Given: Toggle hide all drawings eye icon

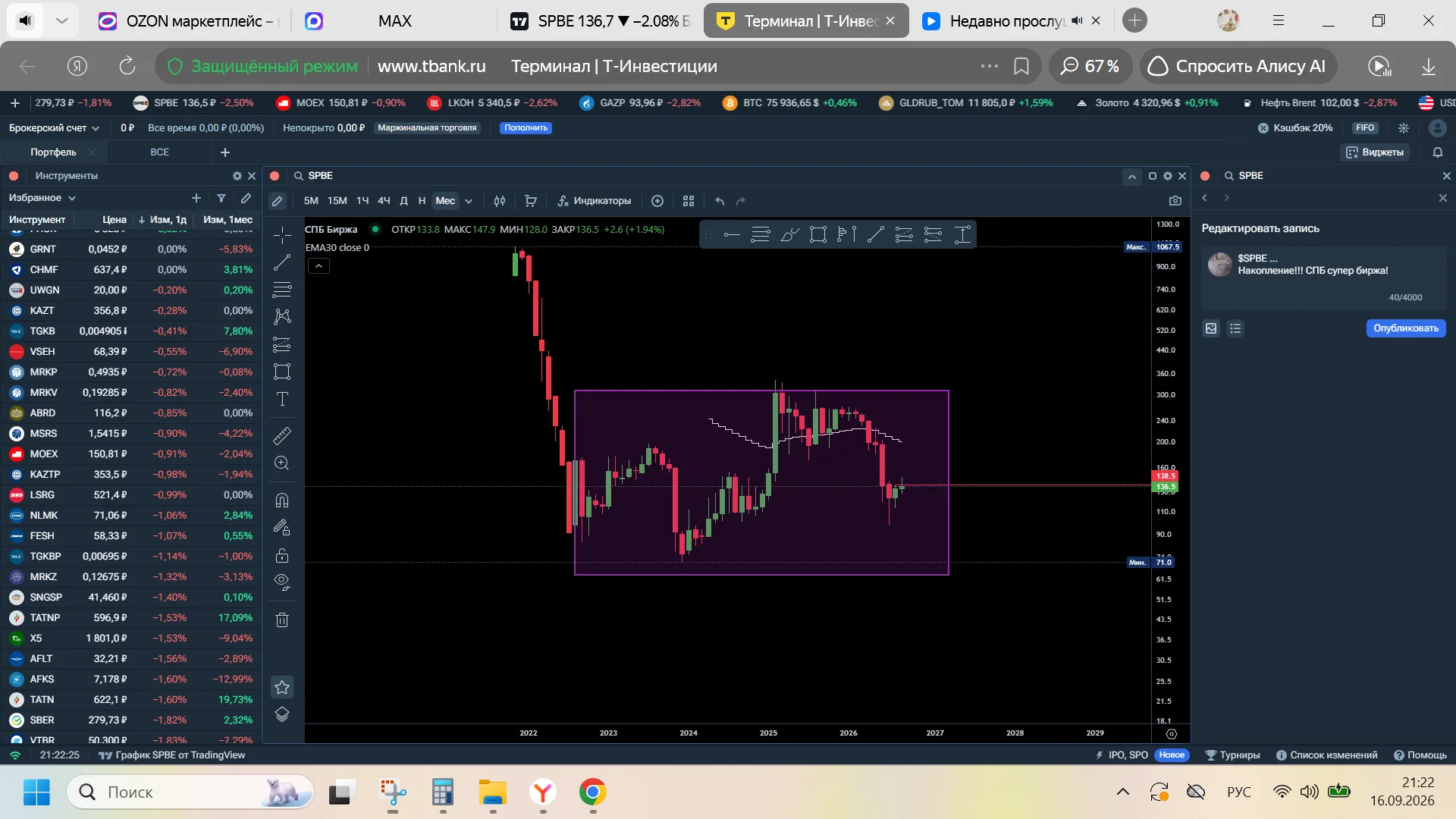Looking at the screenshot, I should tap(282, 582).
